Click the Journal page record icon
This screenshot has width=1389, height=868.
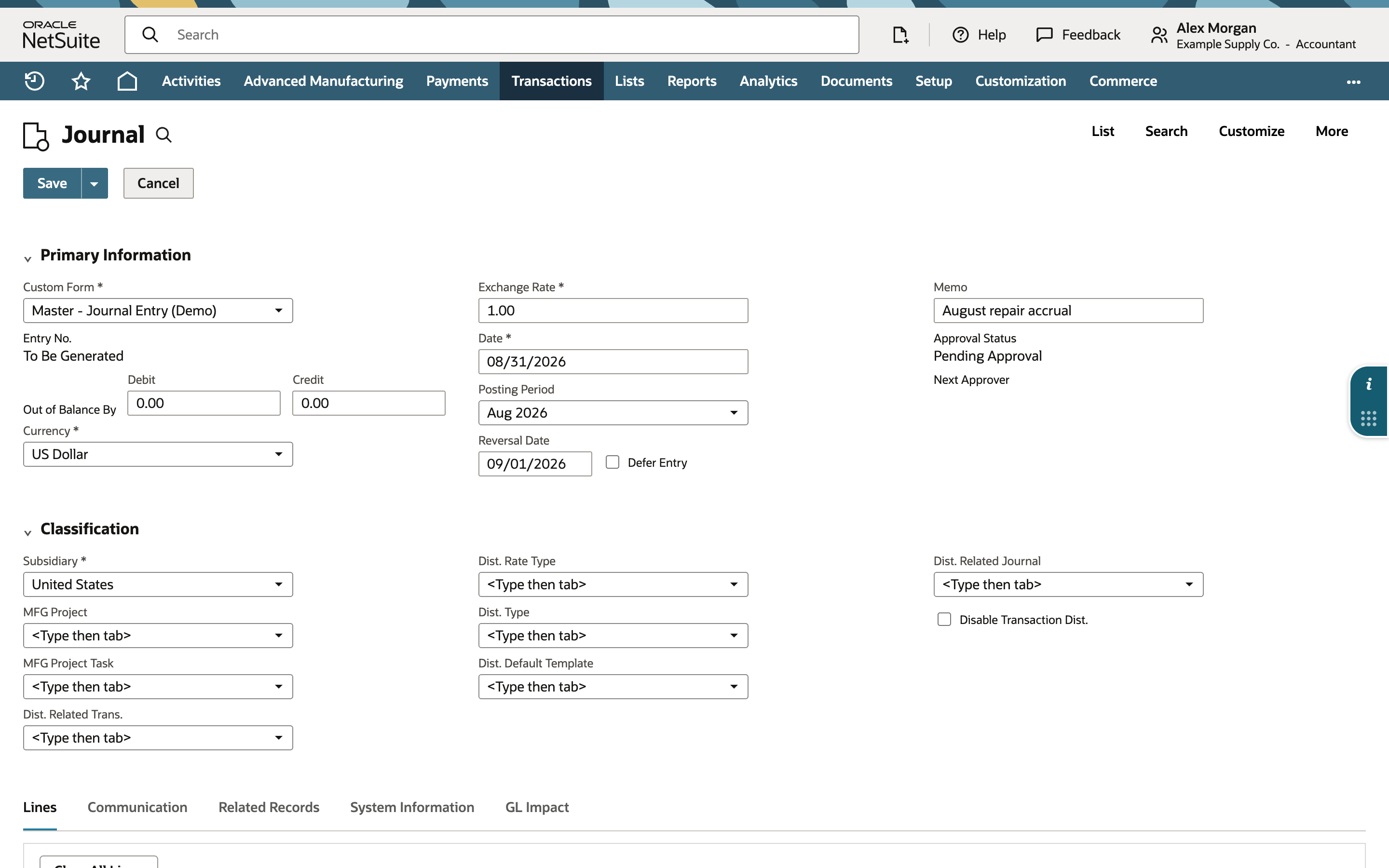click(36, 136)
